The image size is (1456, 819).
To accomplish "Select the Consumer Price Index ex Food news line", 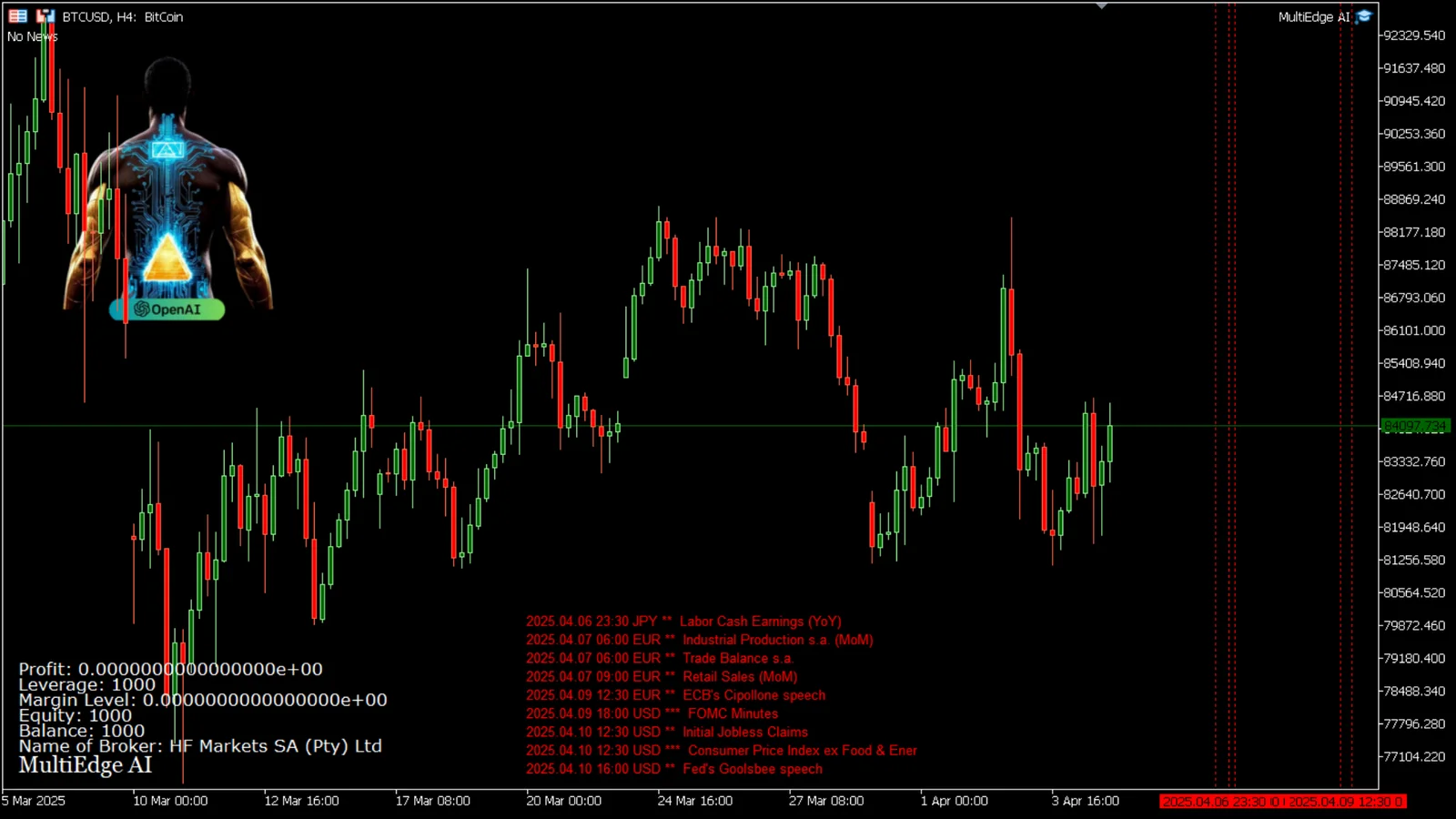I will click(x=722, y=750).
